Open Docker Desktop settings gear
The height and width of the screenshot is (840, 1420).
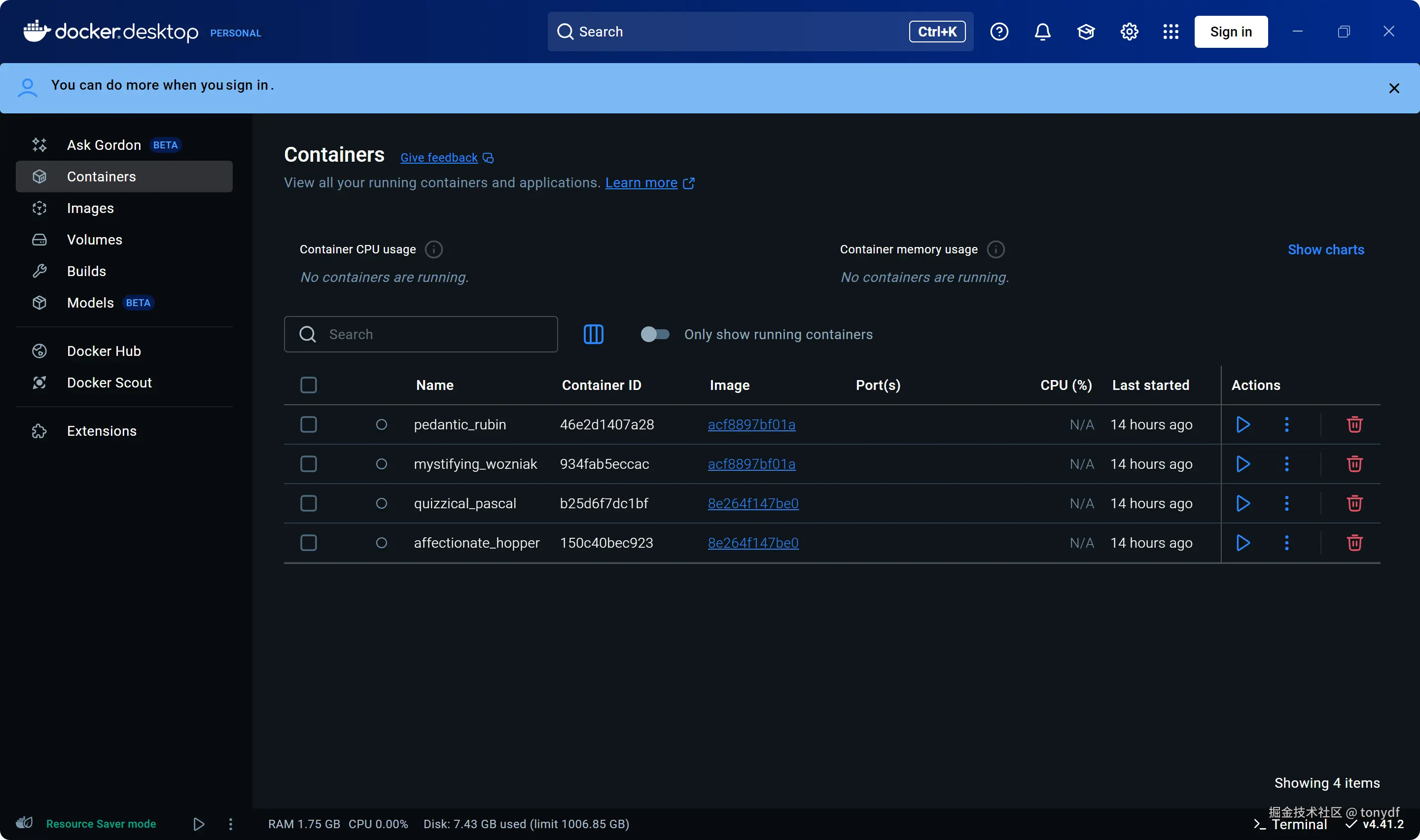[x=1129, y=32]
